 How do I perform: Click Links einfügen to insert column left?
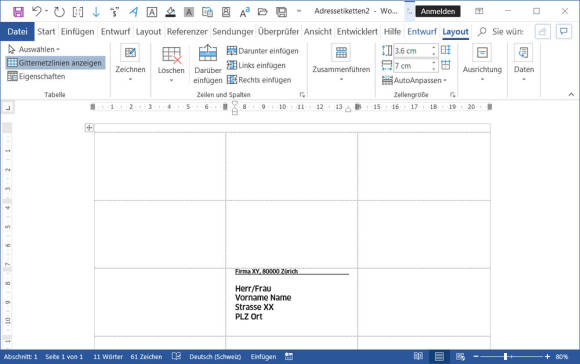coord(256,65)
